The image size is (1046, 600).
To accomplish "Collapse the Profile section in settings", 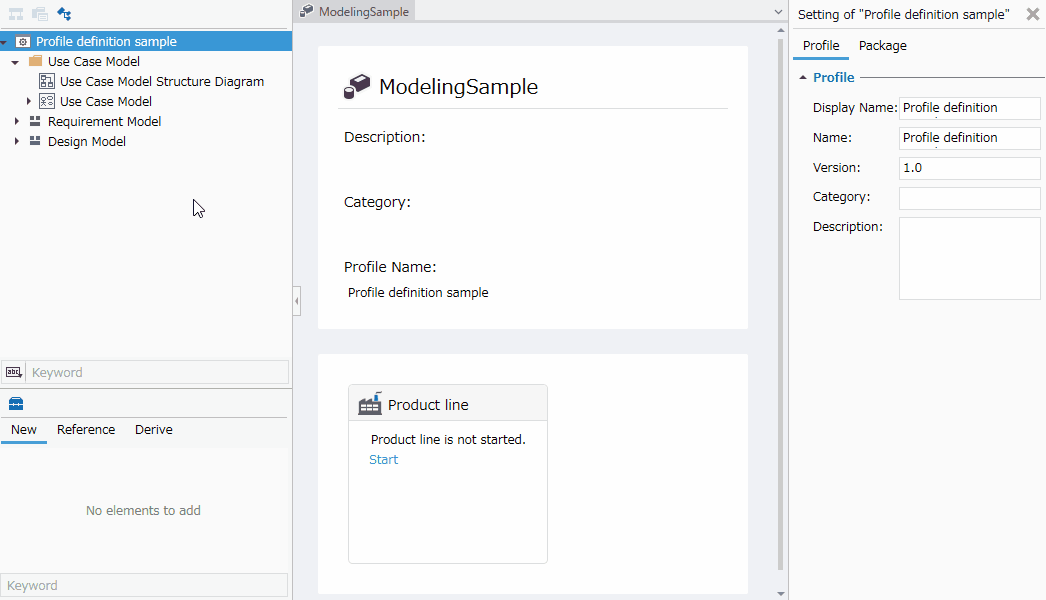I will pos(803,77).
